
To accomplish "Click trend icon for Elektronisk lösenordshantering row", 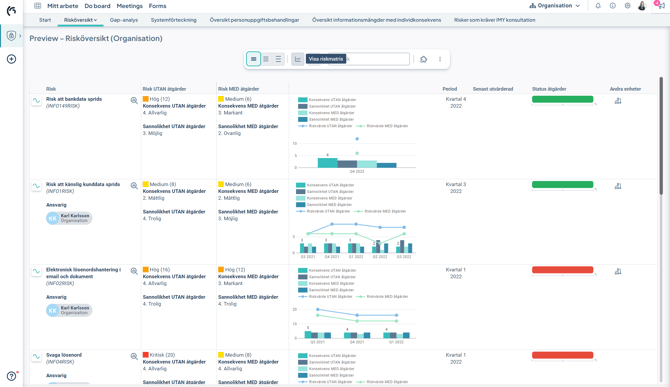I will (36, 271).
